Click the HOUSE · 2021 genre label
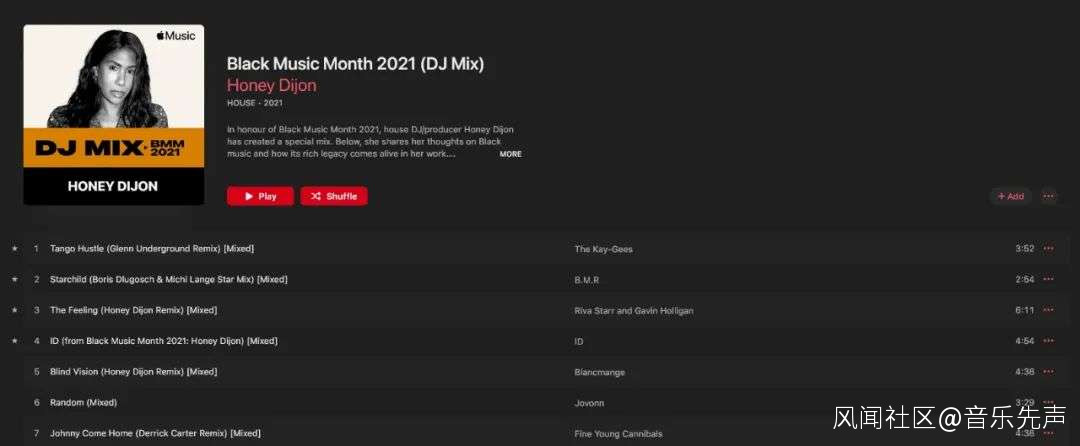This screenshot has width=1080, height=446. 255,103
